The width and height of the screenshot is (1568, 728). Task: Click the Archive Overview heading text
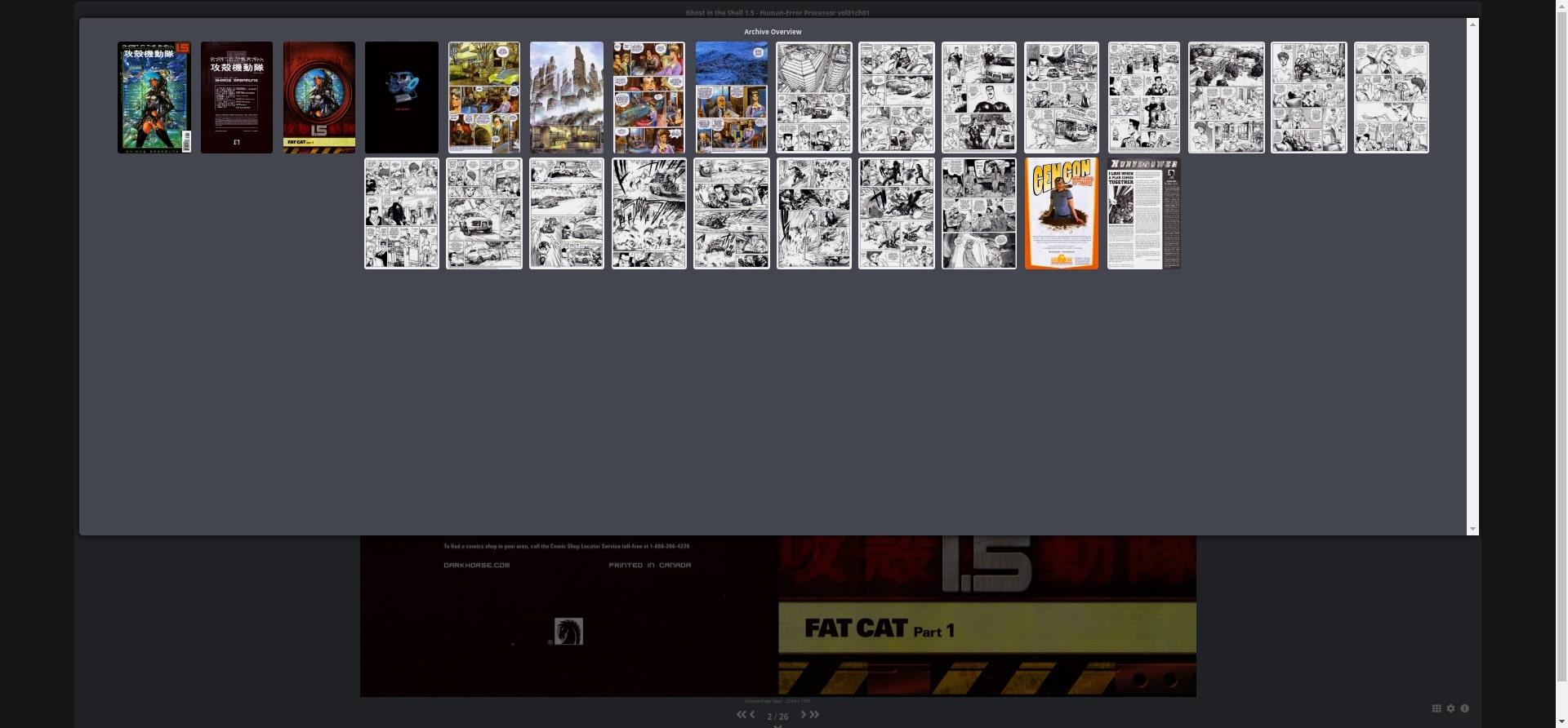(773, 32)
